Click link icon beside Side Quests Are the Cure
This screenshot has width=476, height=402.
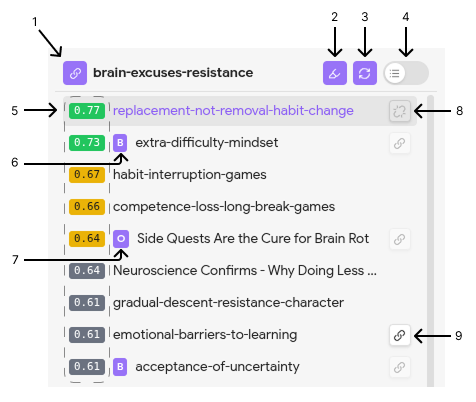(x=399, y=239)
